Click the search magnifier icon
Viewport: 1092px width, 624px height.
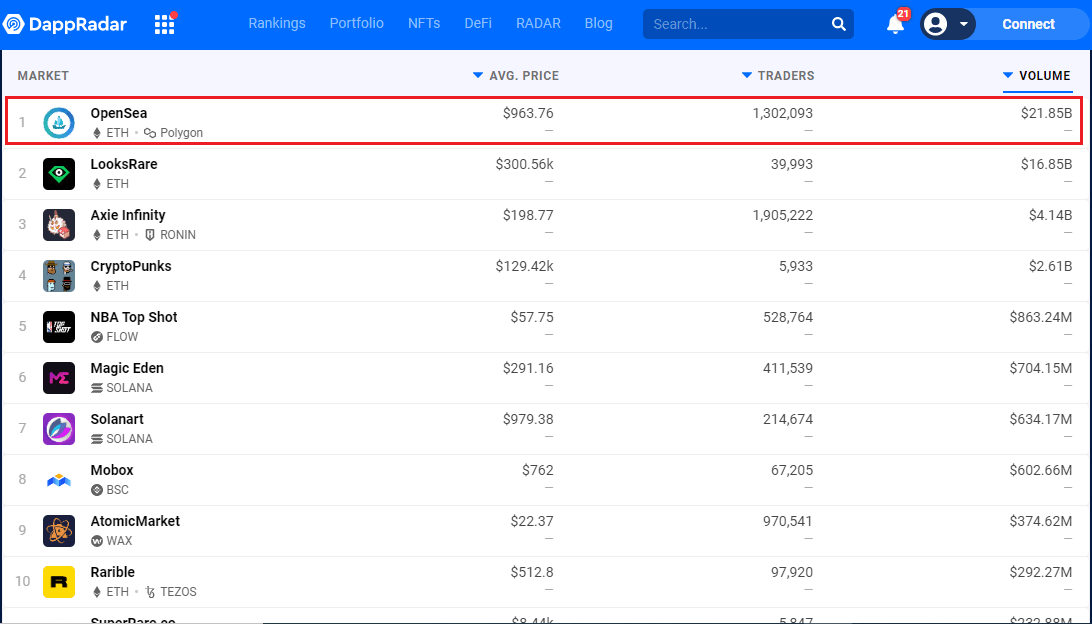tap(838, 24)
